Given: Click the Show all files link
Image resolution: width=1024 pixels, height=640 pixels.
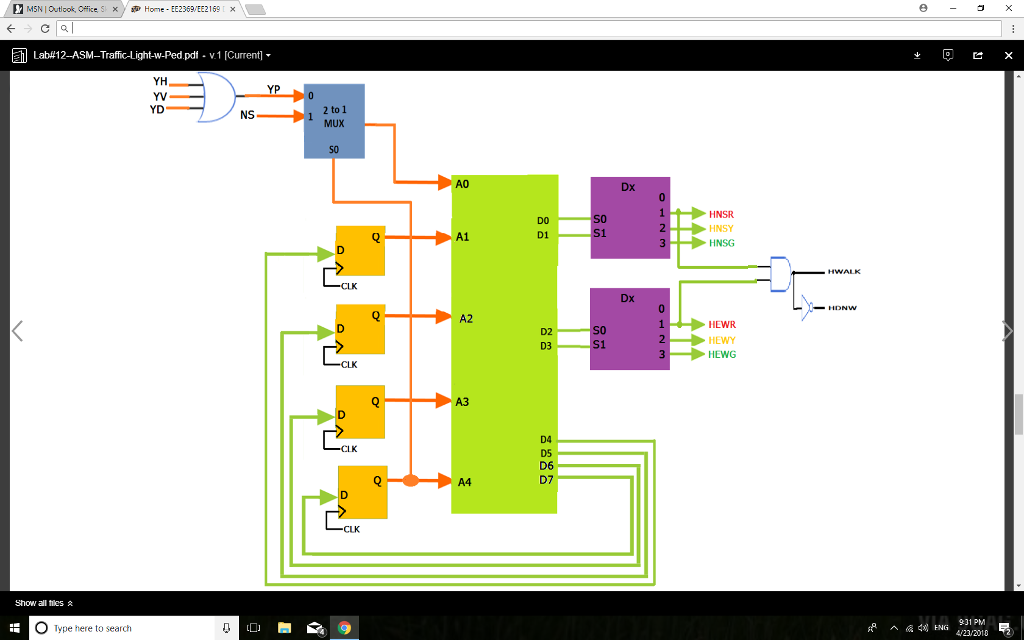Looking at the screenshot, I should 36,603.
